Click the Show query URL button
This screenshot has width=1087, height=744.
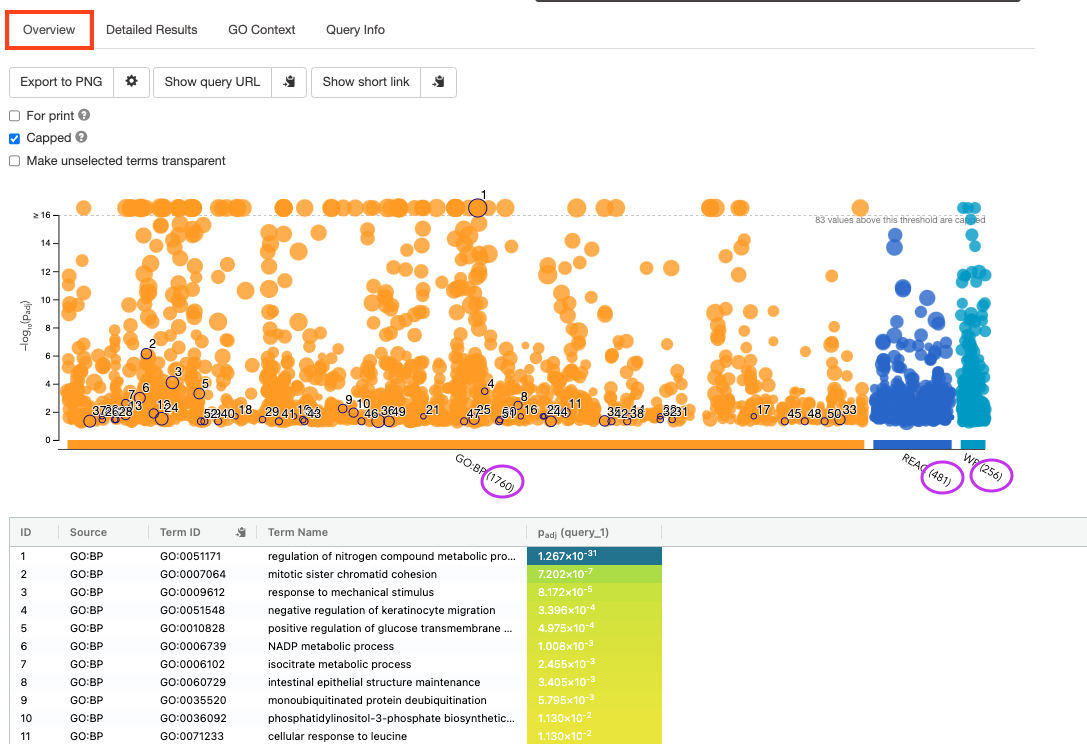coord(212,82)
